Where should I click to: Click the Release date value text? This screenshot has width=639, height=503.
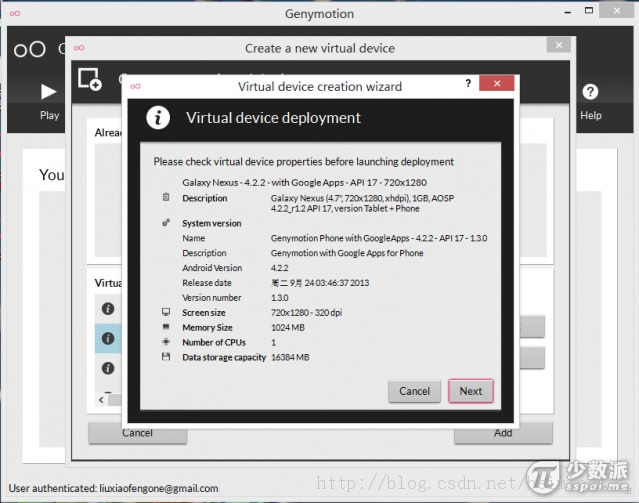coord(320,282)
